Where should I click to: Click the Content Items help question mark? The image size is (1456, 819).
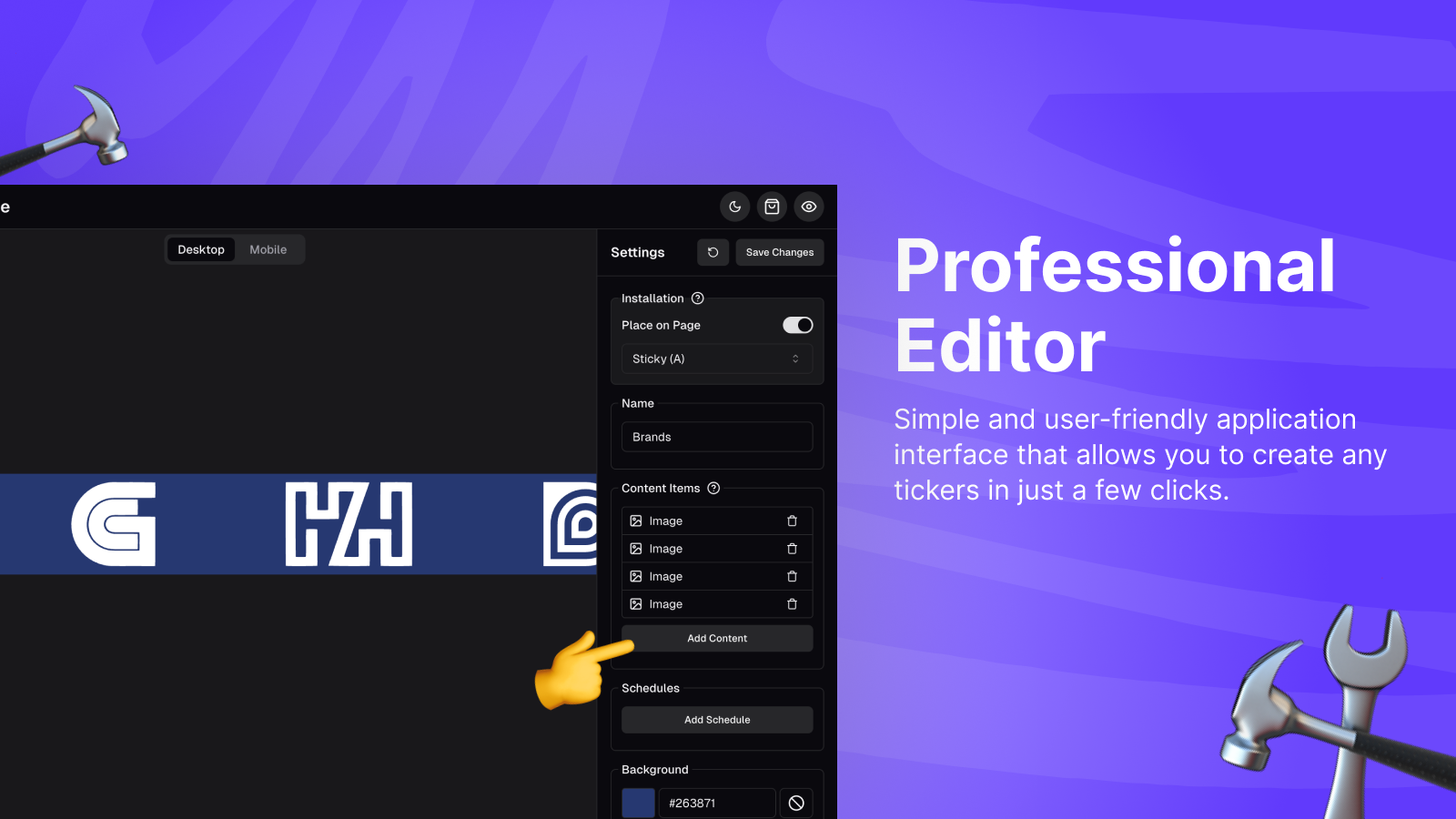(x=712, y=489)
